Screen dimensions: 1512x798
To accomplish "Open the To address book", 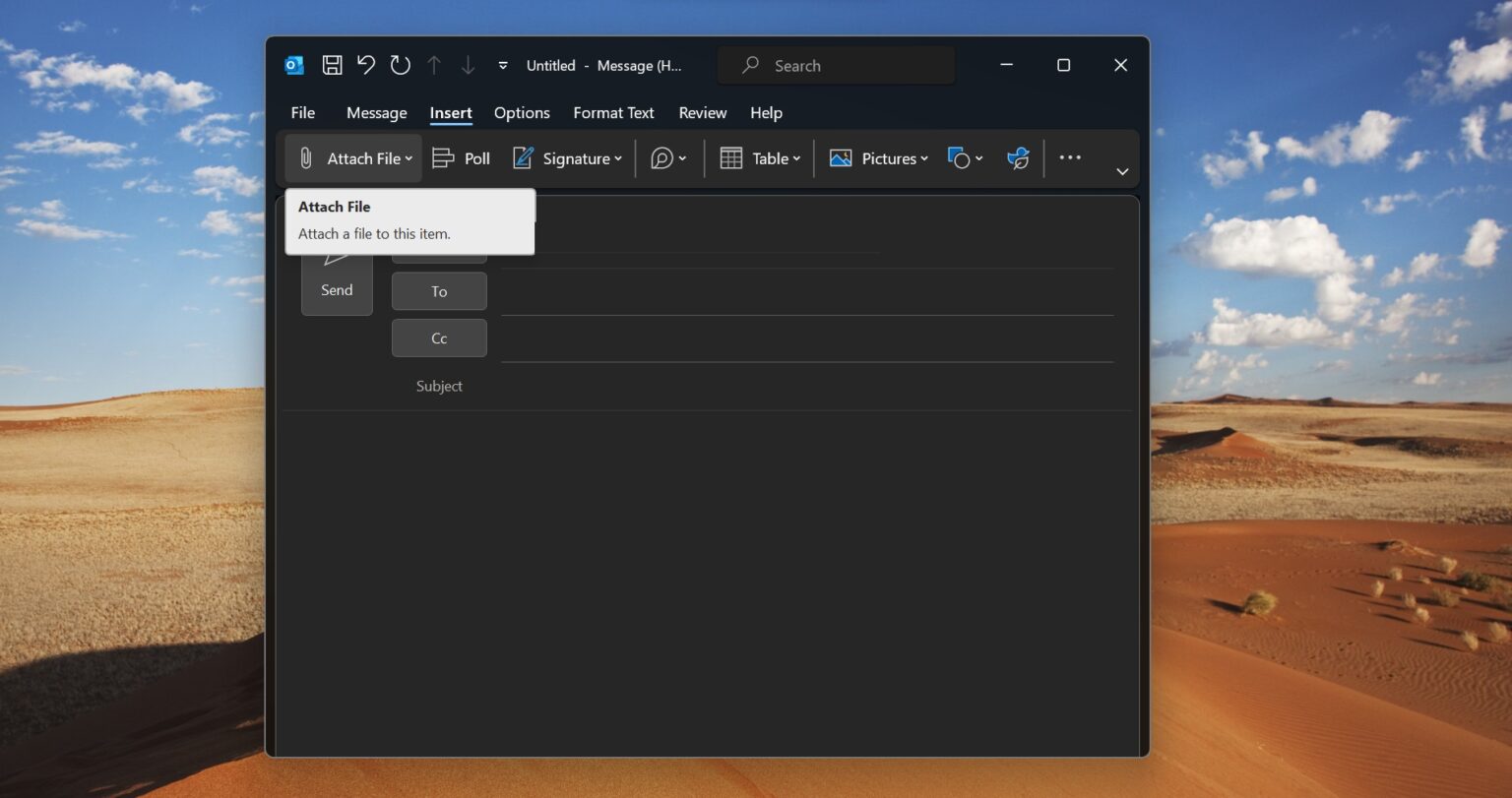I will coord(439,290).
